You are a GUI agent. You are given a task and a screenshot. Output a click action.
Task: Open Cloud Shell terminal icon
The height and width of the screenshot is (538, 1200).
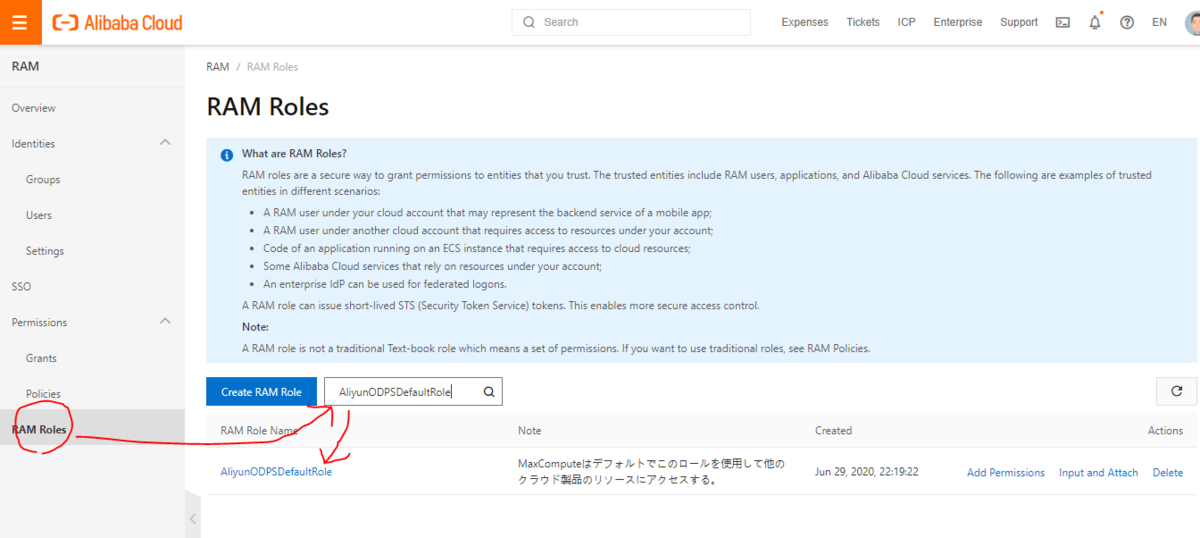[1063, 22]
